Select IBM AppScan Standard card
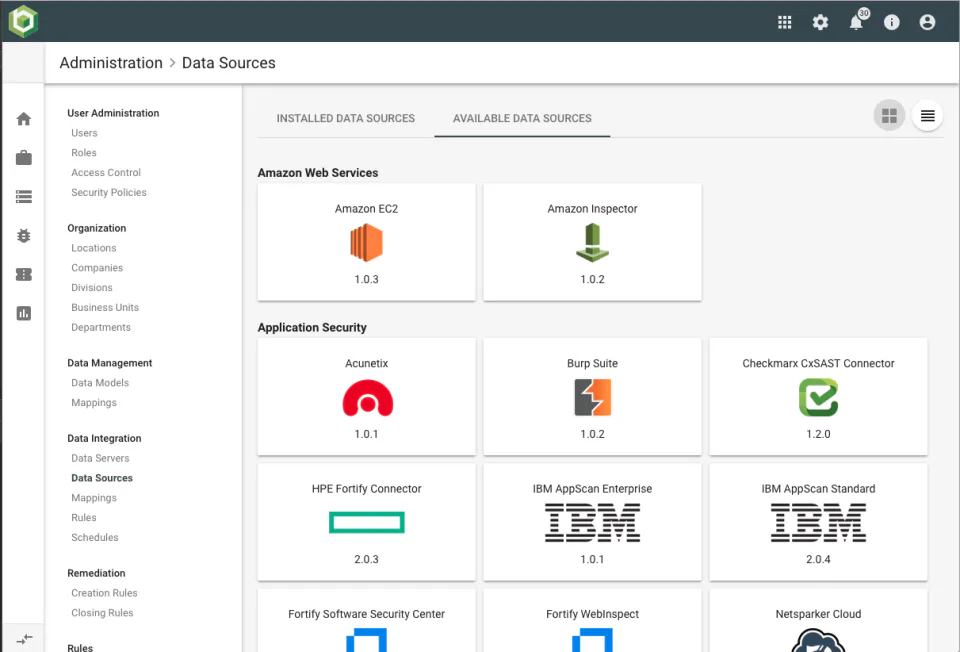This screenshot has width=960, height=652. coord(818,522)
